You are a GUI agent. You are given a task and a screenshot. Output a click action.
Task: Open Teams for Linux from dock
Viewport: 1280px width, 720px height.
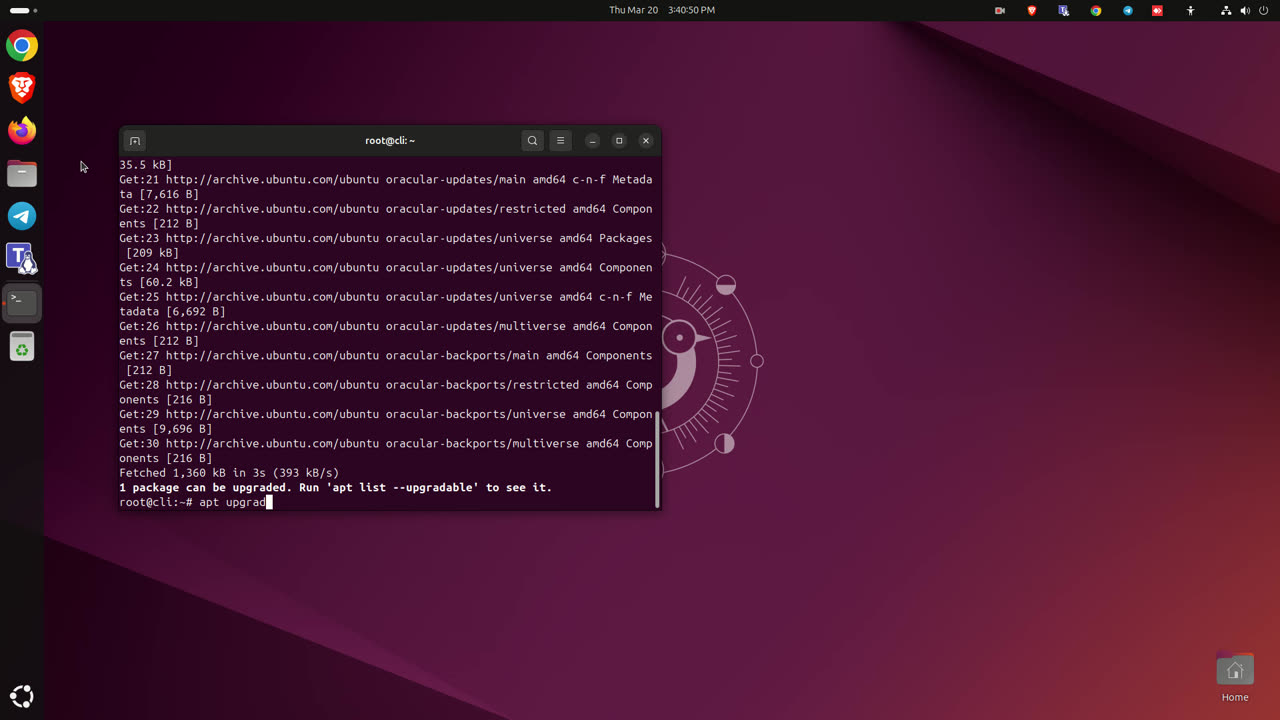click(x=22, y=259)
